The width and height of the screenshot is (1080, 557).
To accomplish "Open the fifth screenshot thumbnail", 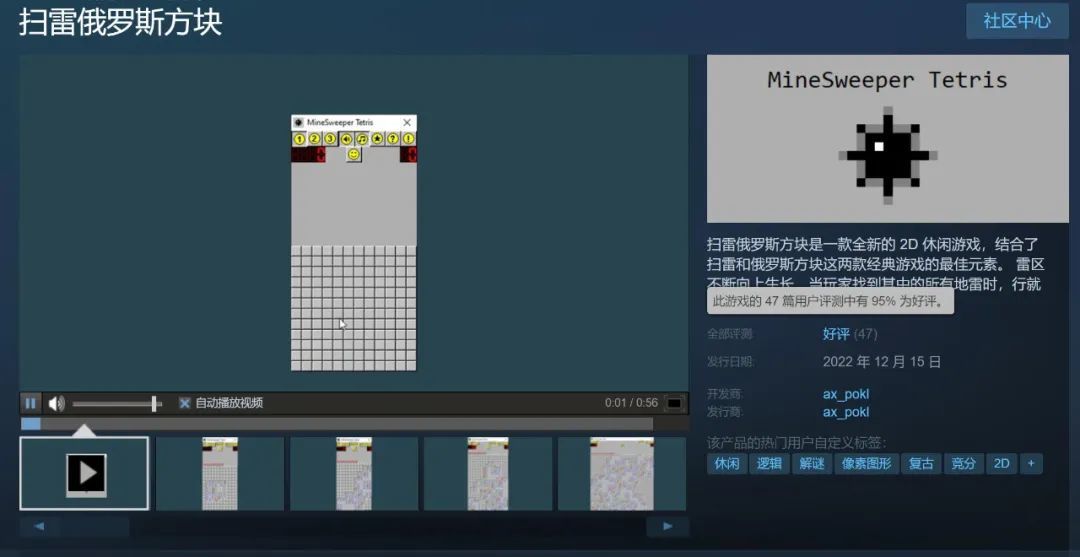I will click(622, 474).
